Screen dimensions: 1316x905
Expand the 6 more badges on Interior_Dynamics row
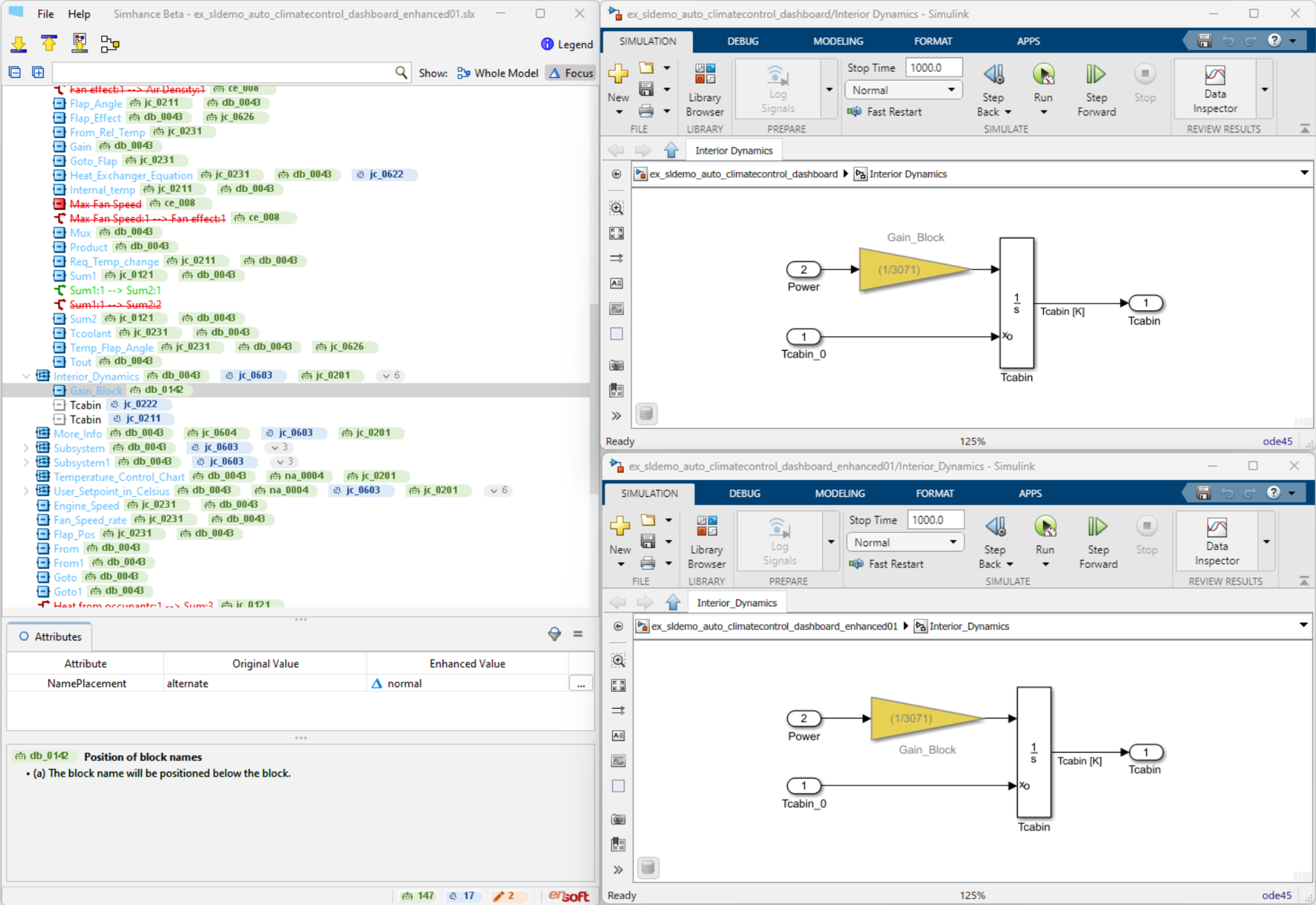pyautogui.click(x=390, y=375)
